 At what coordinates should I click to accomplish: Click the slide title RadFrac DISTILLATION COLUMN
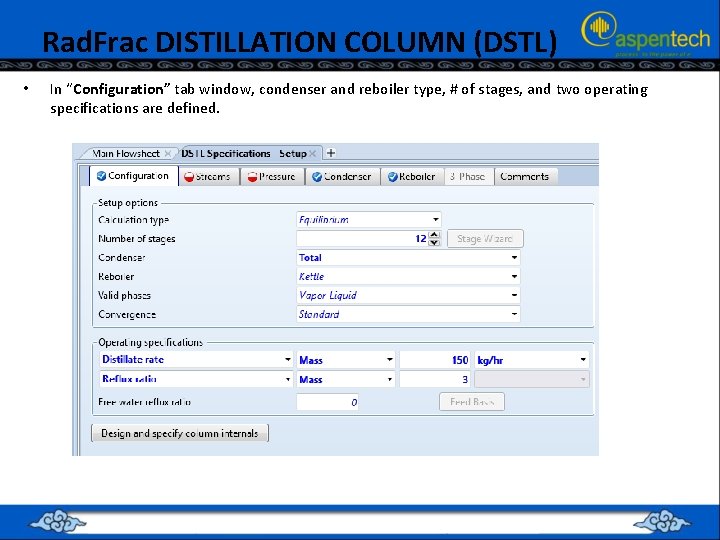[x=299, y=42]
